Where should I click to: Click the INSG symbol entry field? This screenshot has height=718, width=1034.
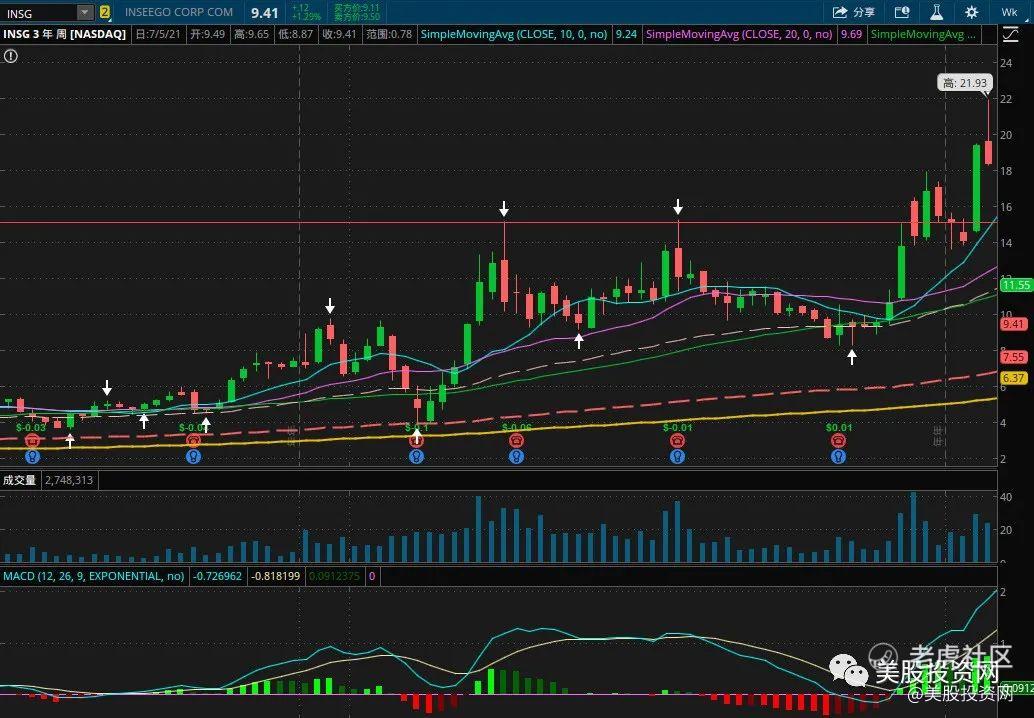[x=40, y=12]
